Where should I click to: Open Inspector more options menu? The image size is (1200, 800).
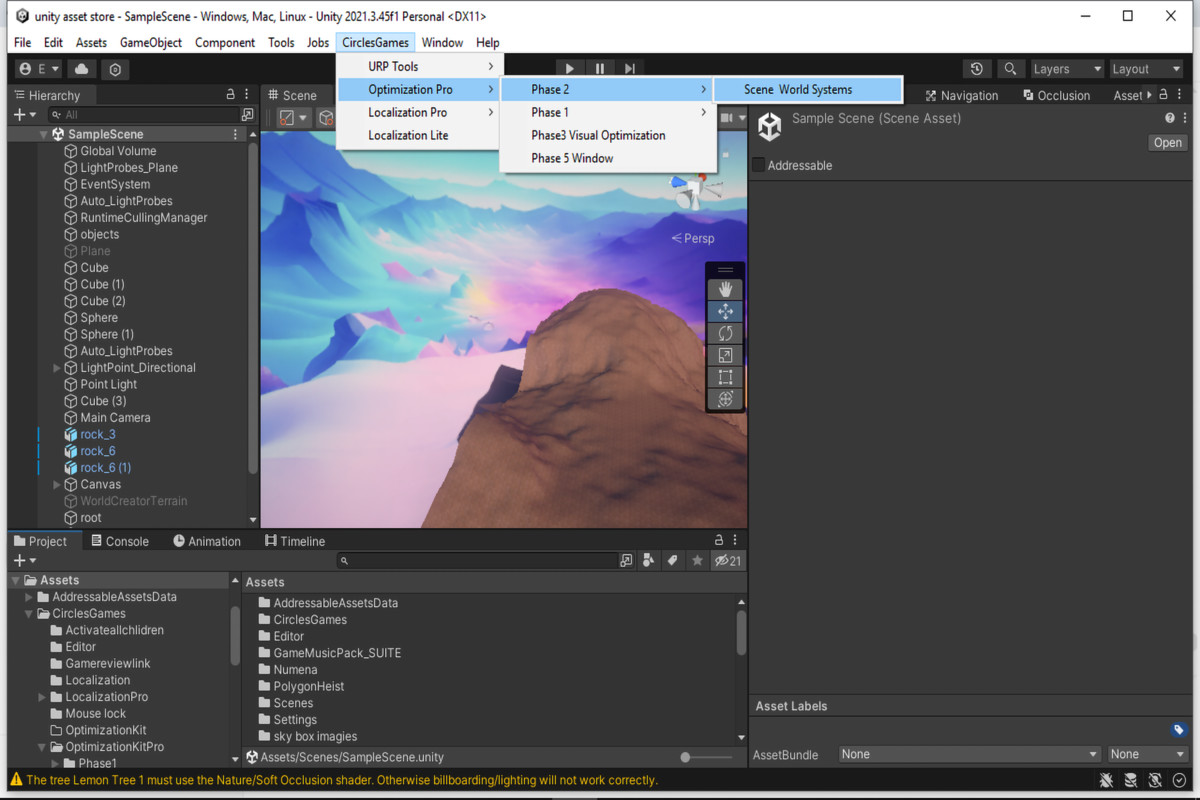tap(1186, 118)
